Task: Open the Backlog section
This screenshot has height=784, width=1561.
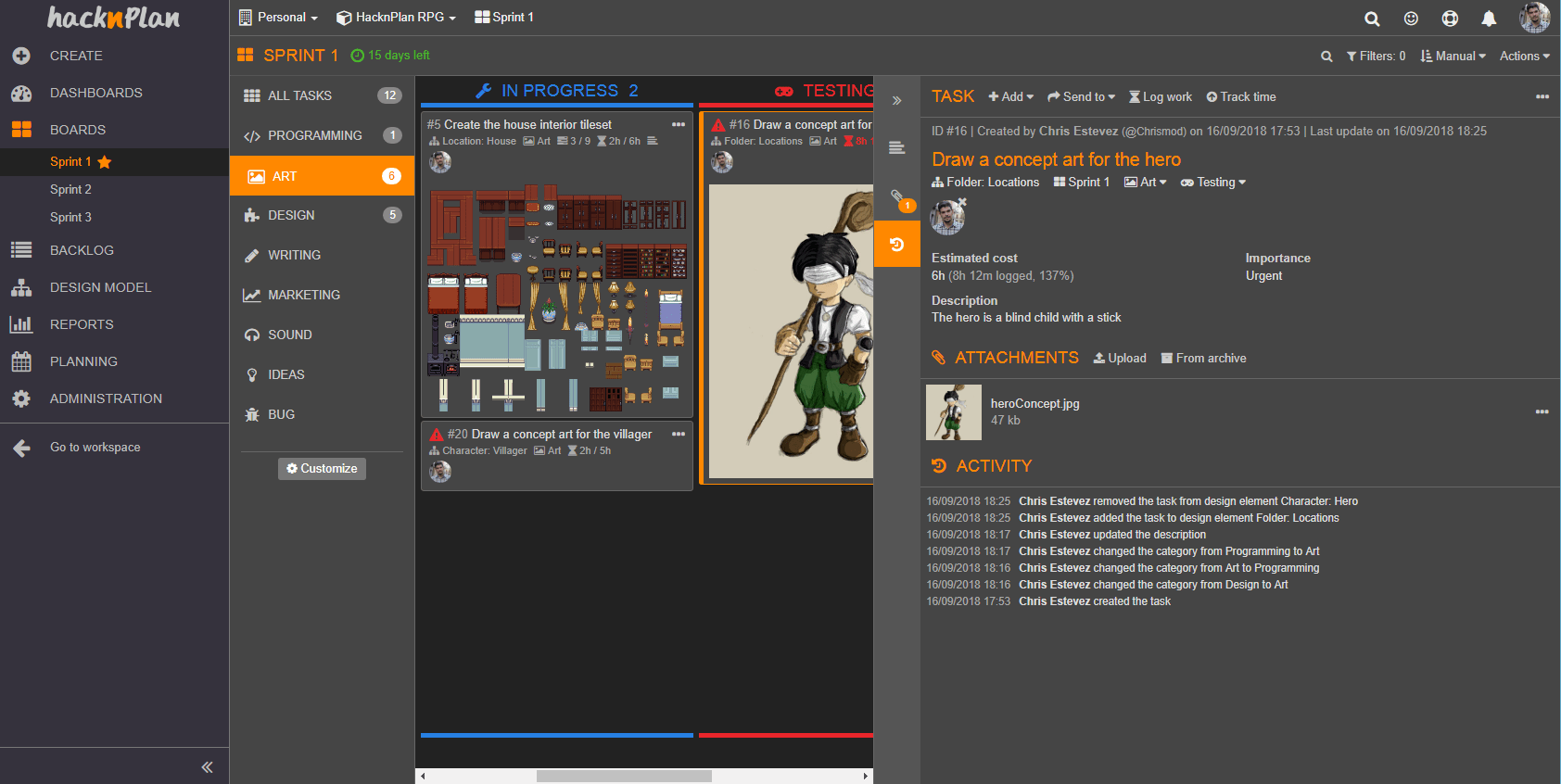Action: coord(82,250)
